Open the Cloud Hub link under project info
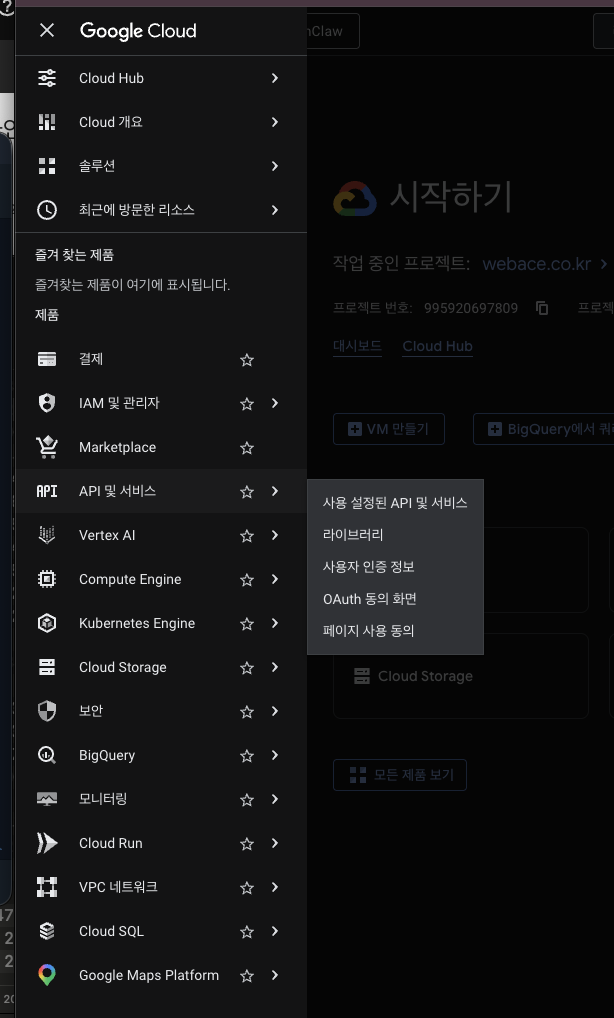Image resolution: width=614 pixels, height=1018 pixels. click(x=437, y=346)
